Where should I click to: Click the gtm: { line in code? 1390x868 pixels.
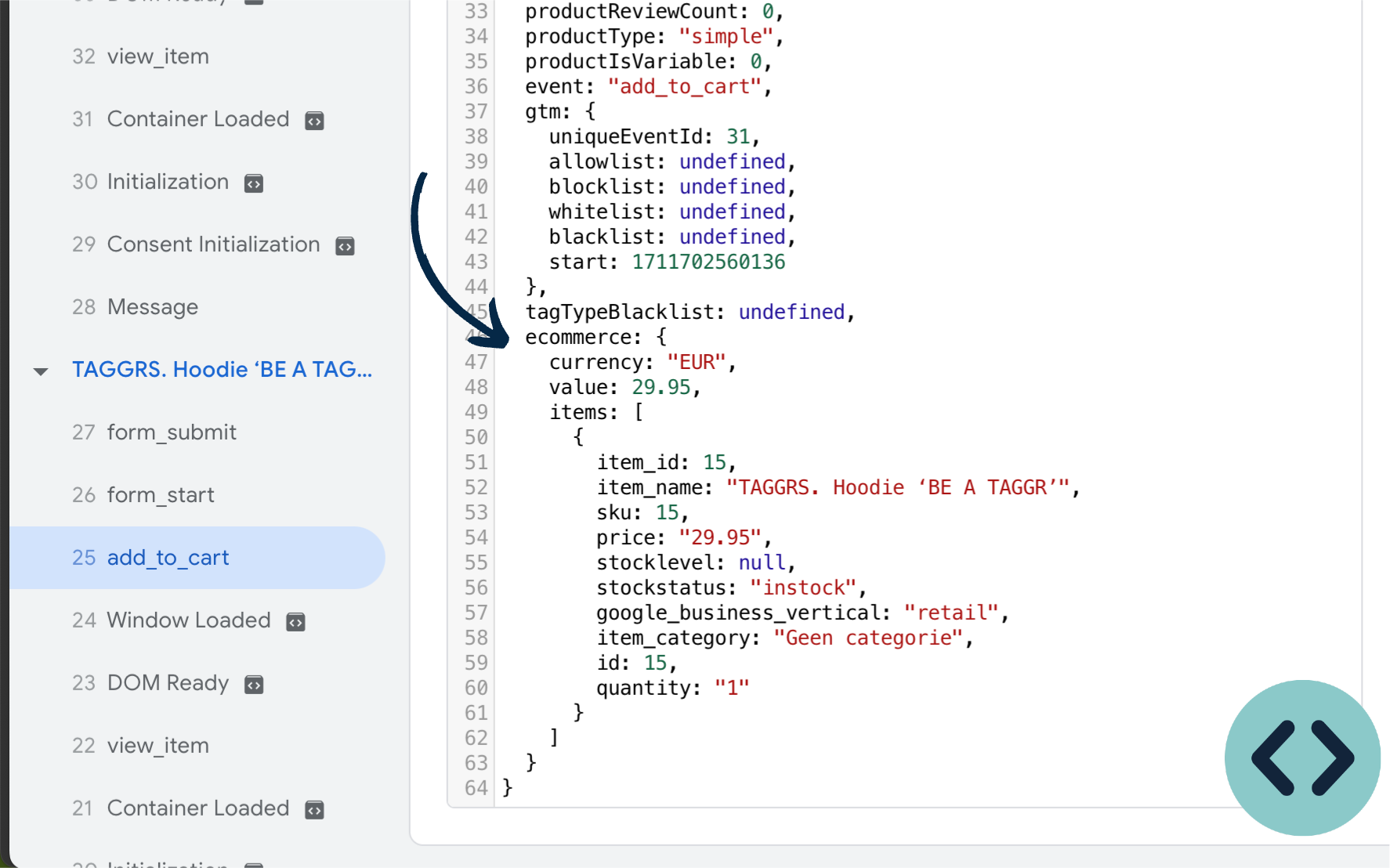click(x=561, y=111)
